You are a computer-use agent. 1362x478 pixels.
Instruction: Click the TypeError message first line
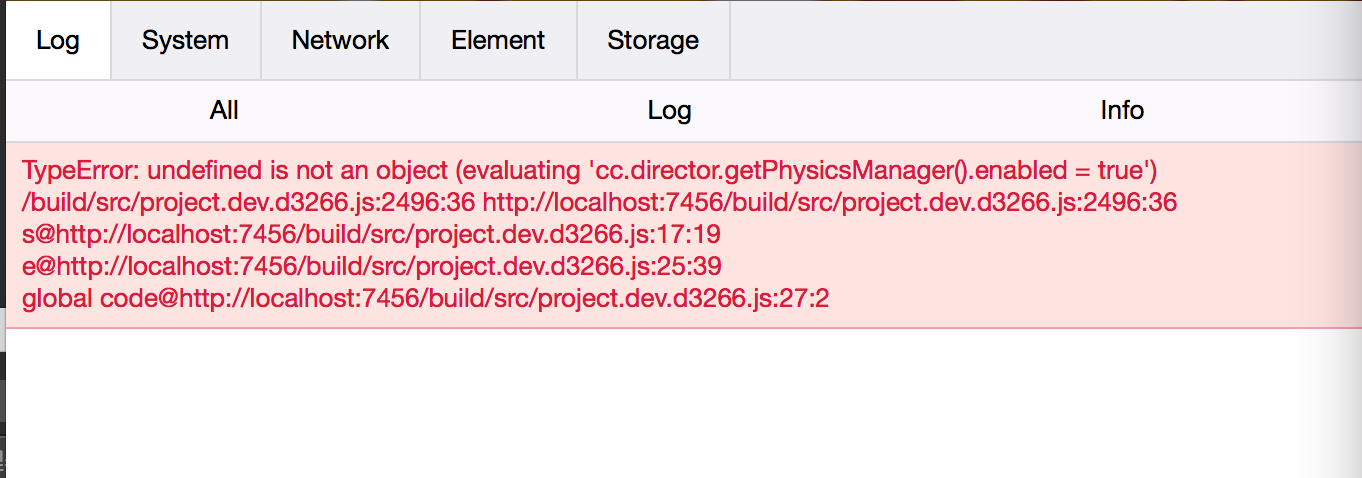pyautogui.click(x=589, y=171)
